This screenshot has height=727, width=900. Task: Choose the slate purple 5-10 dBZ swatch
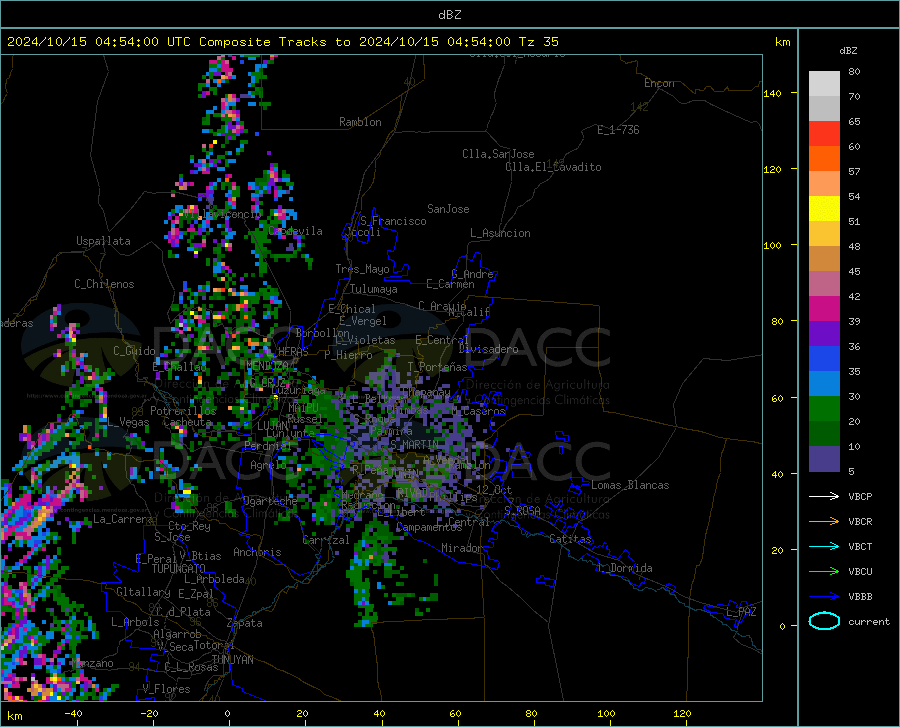click(x=824, y=459)
